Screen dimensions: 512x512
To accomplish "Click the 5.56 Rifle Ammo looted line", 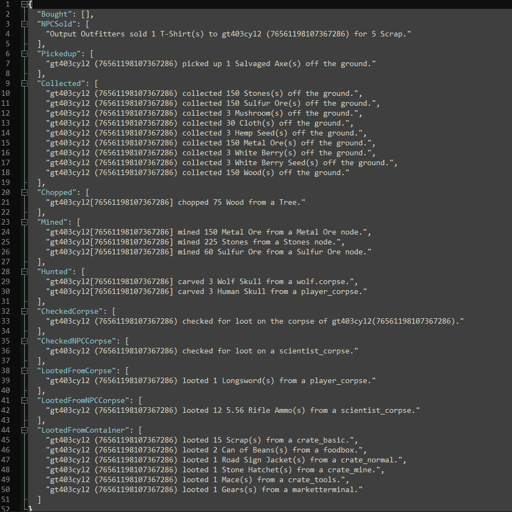I will tap(233, 410).
